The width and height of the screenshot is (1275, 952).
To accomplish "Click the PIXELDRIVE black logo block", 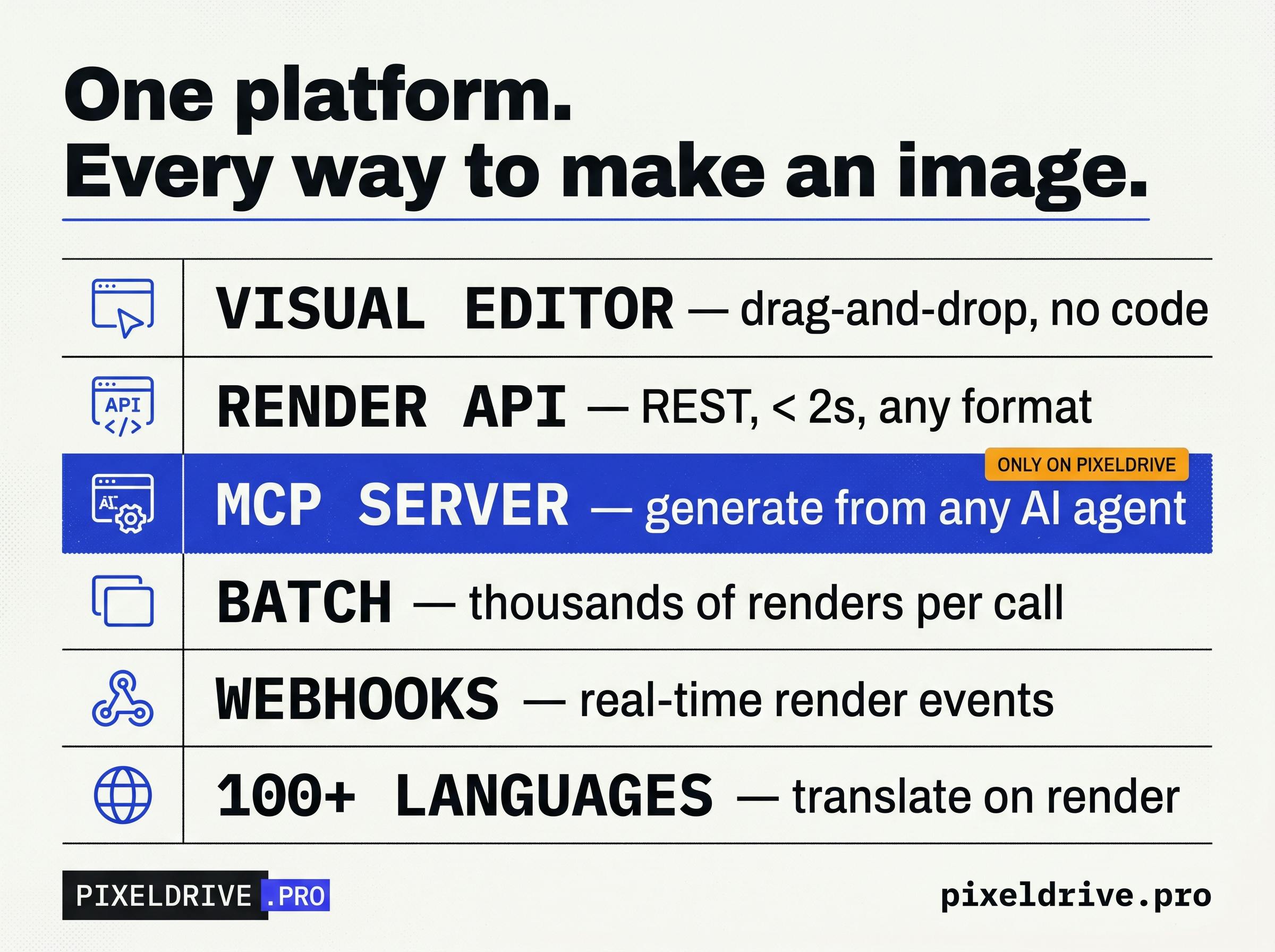I will click(x=165, y=896).
